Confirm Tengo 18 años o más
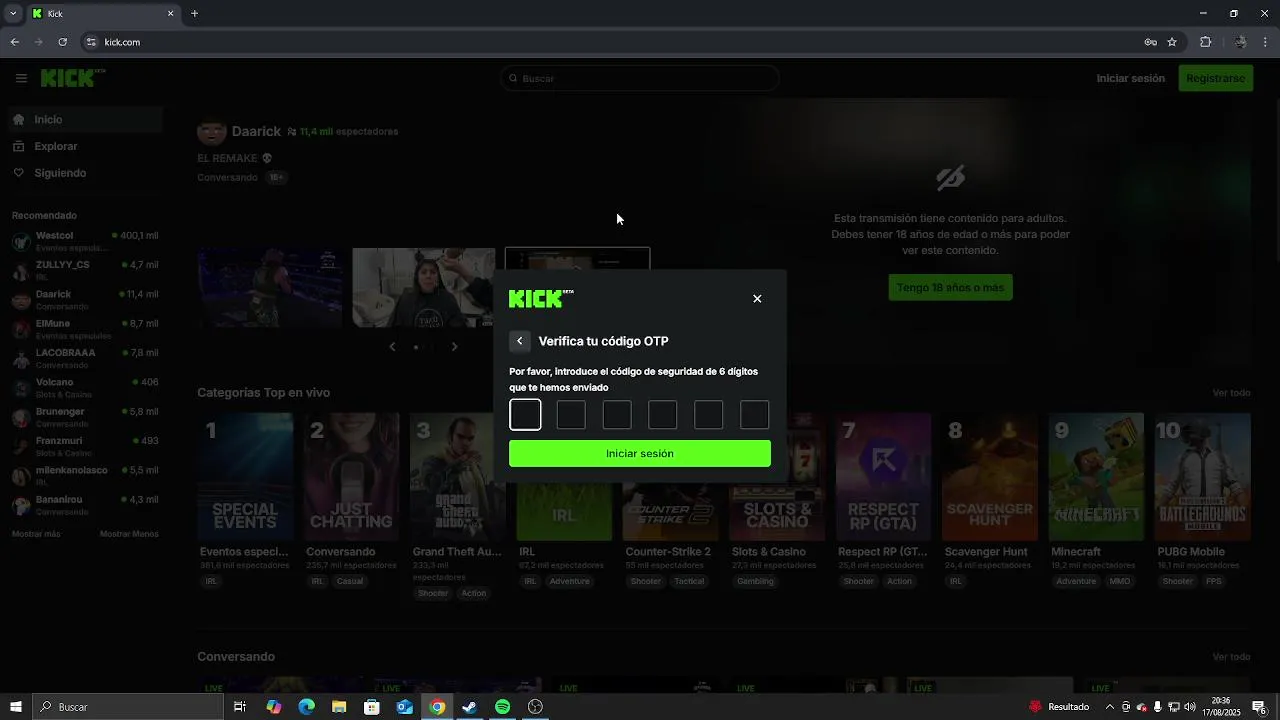Viewport: 1280px width, 720px height. [x=950, y=288]
